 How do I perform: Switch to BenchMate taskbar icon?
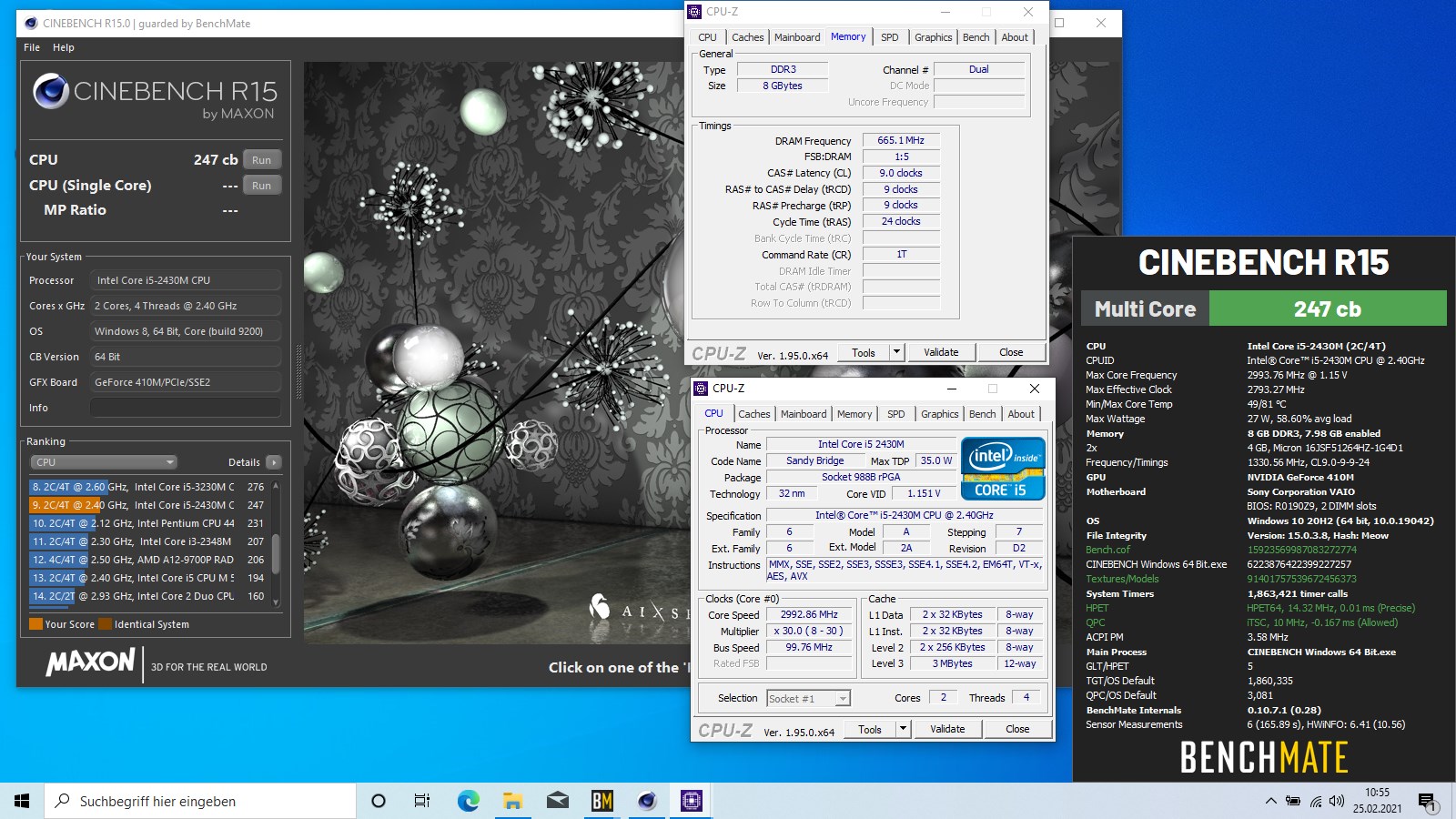[x=602, y=801]
